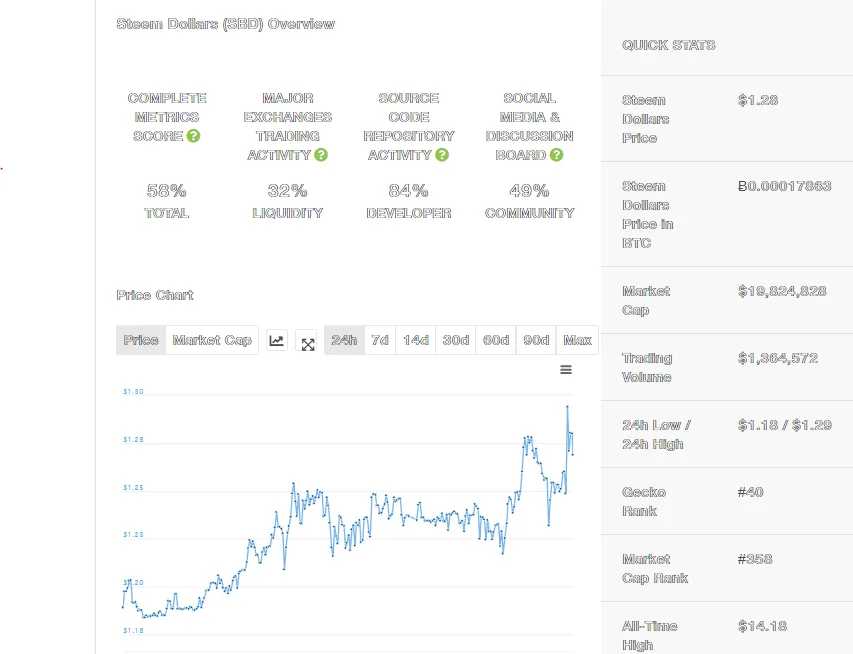
Task: Click the $14.18 All-Time High value
Action: [x=762, y=626]
